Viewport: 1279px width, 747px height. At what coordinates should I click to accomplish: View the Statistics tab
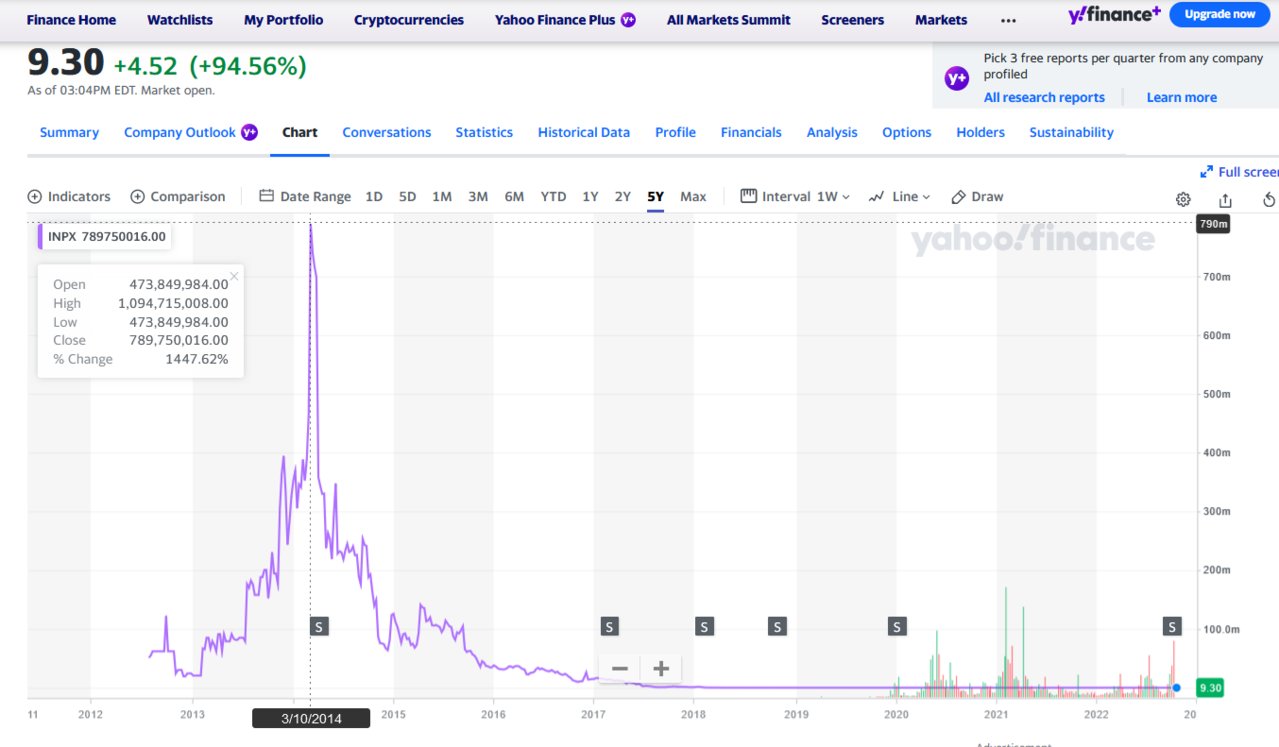tap(484, 132)
